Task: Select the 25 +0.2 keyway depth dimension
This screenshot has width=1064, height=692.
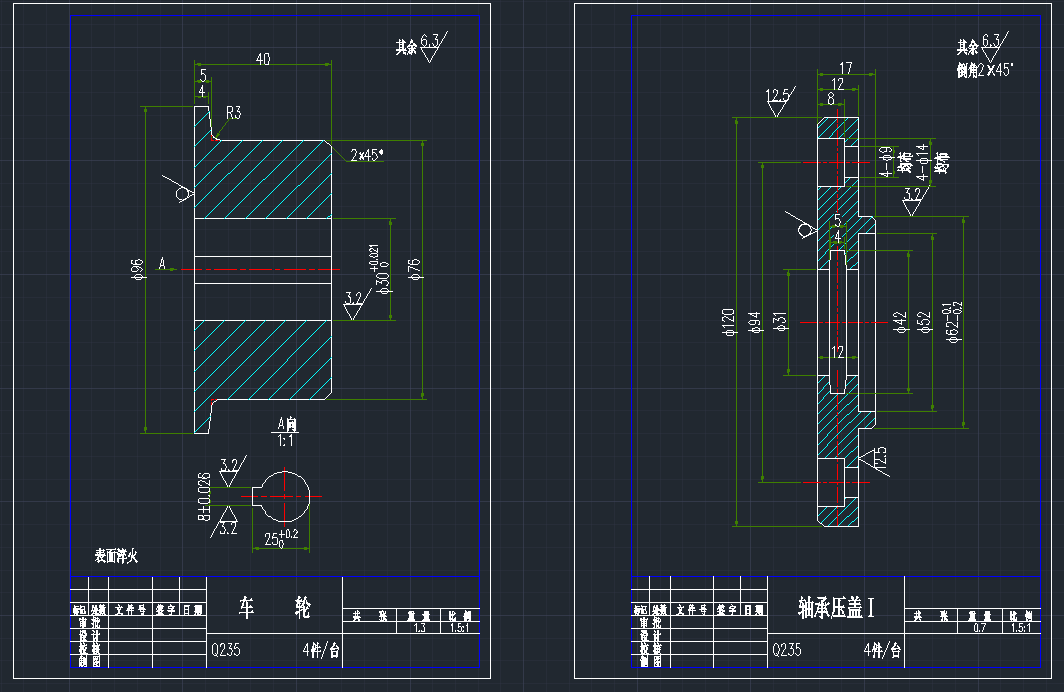Action: coord(281,538)
